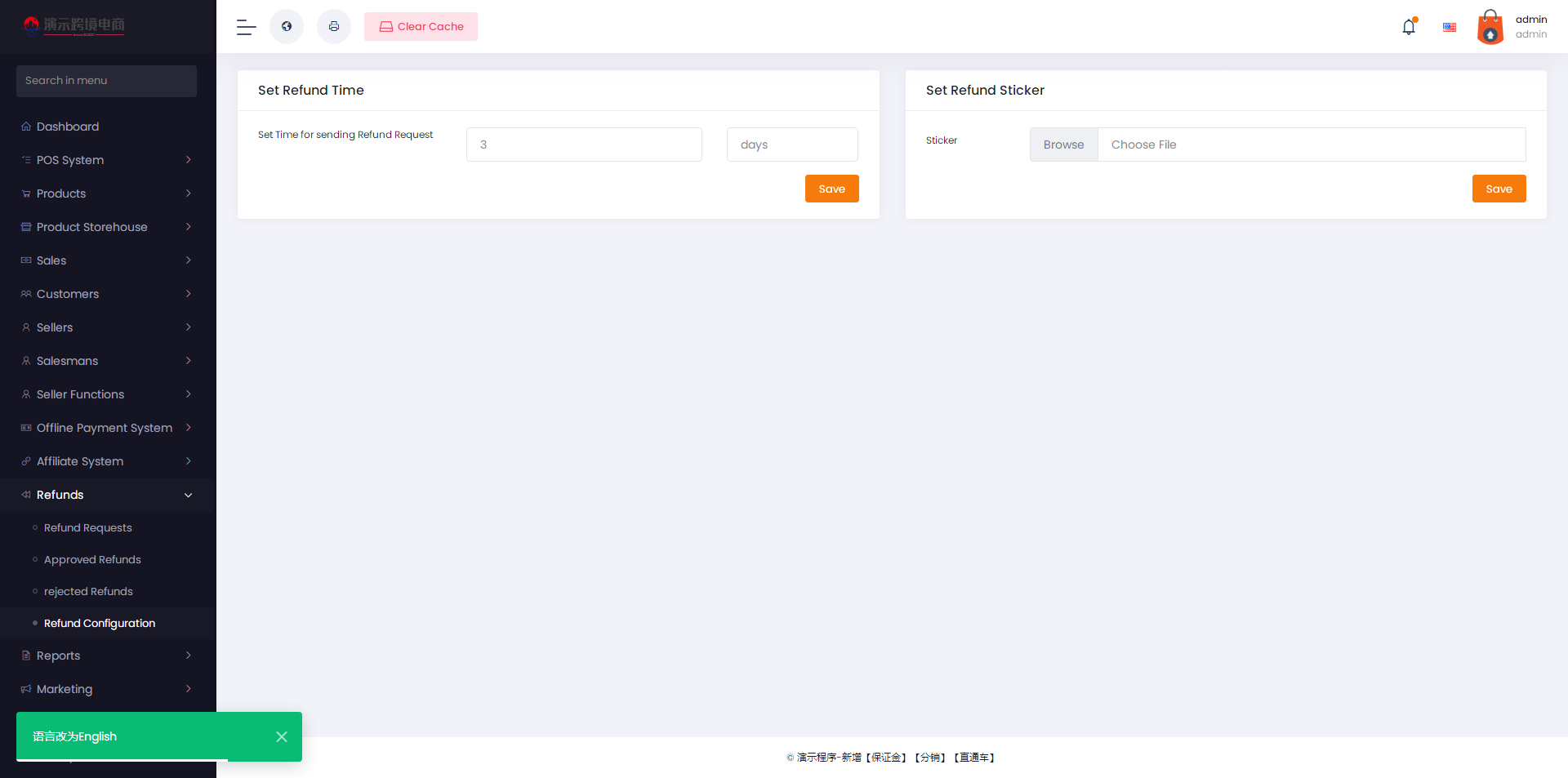1568x778 pixels.
Task: Click the Clear Cache button
Action: click(x=421, y=27)
